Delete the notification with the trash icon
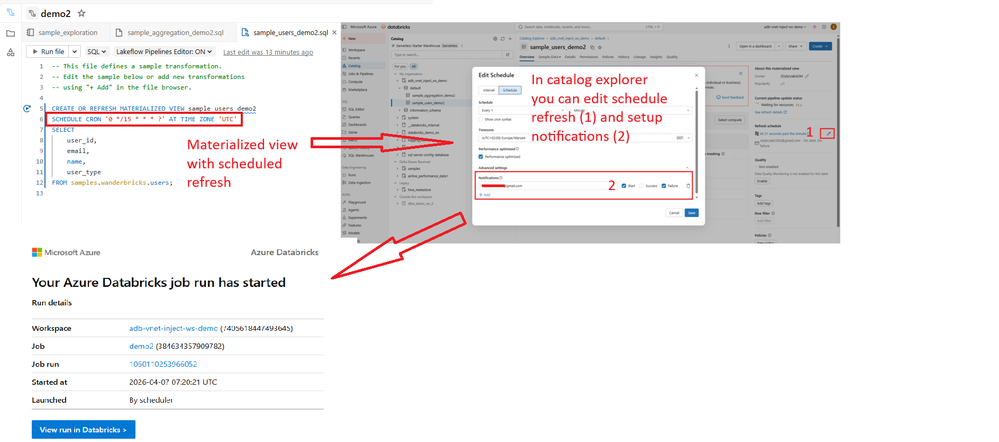The width and height of the screenshot is (999, 442). click(x=688, y=185)
